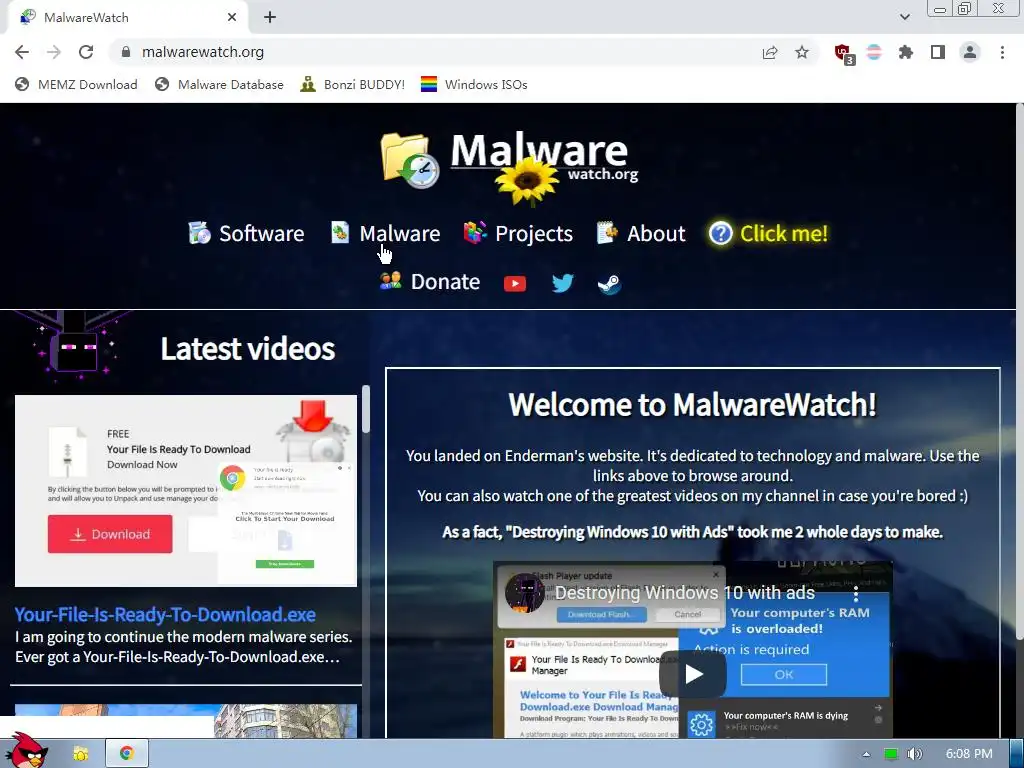Open the MEMZ Download bookmark
Image resolution: width=1024 pixels, height=768 pixels.
pos(76,84)
